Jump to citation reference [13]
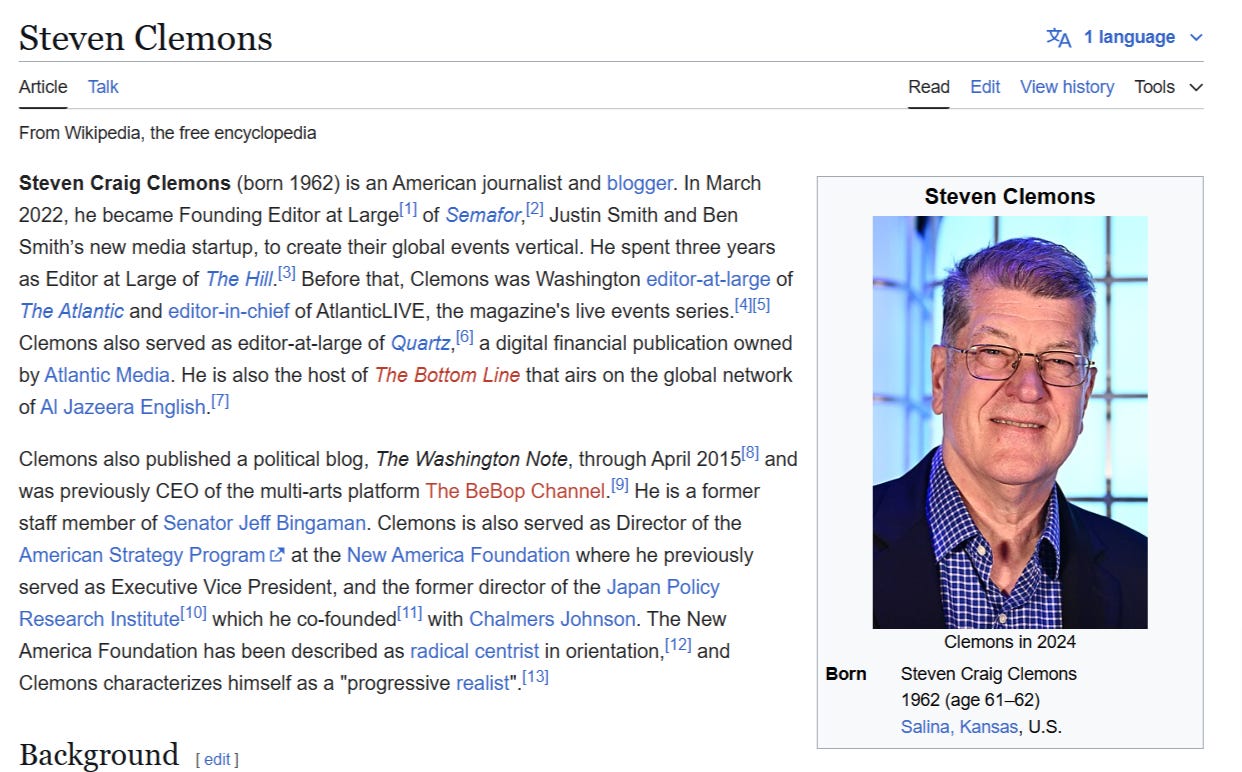The image size is (1242, 772). click(x=536, y=678)
